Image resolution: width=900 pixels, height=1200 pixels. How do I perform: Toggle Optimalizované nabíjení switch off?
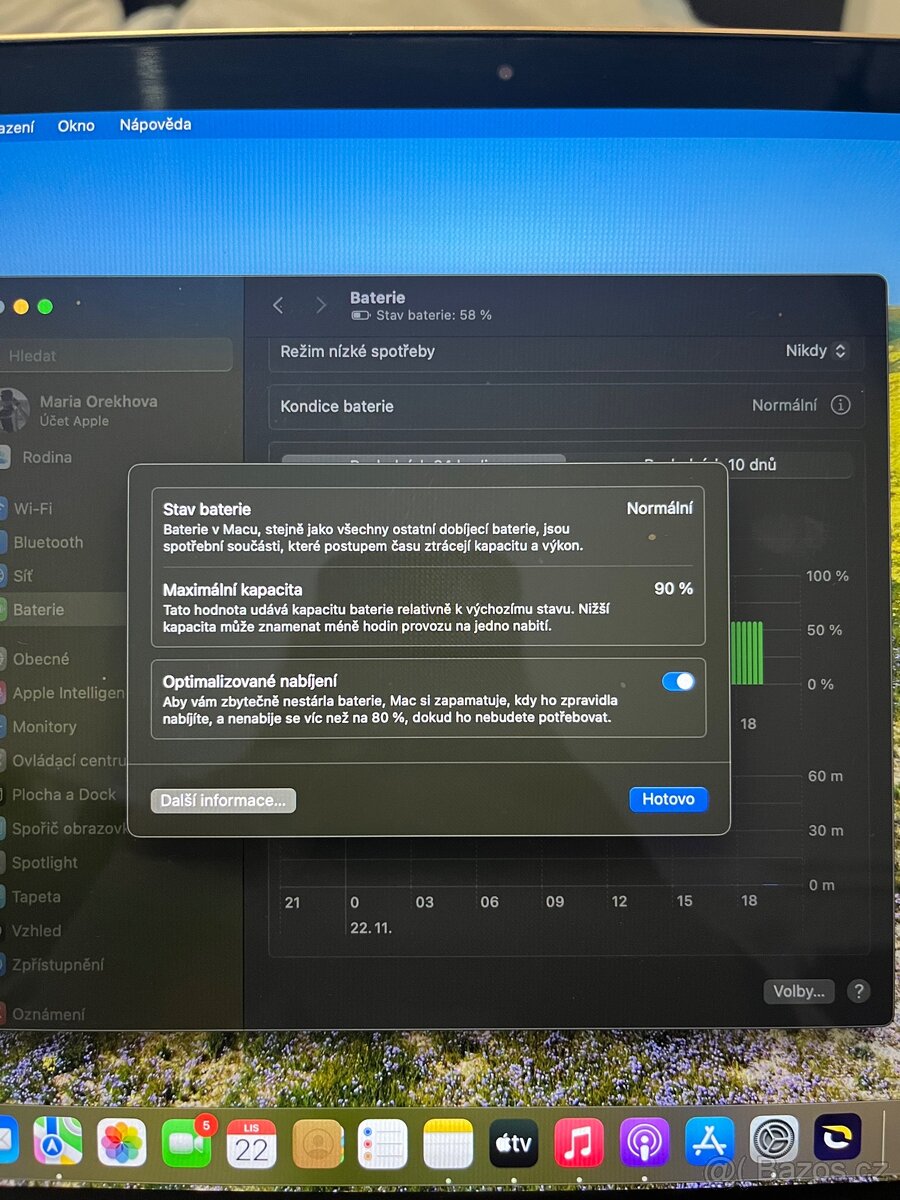pos(678,681)
